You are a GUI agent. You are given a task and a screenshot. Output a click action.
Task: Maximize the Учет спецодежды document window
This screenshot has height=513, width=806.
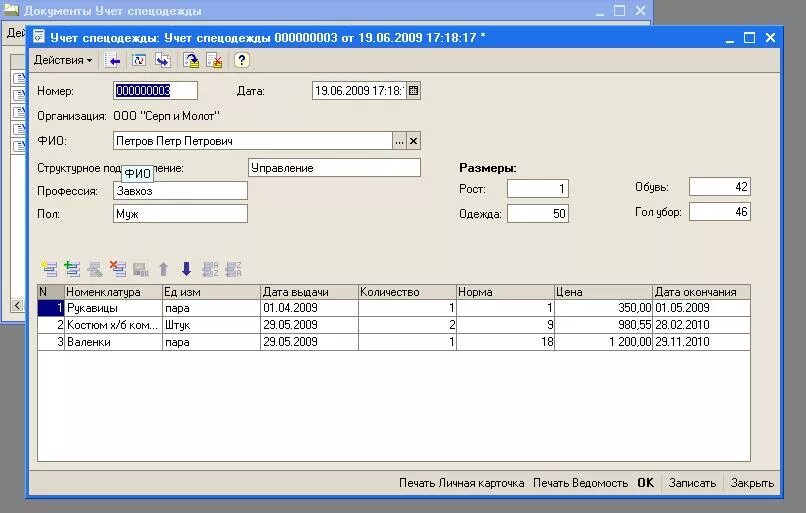749,38
